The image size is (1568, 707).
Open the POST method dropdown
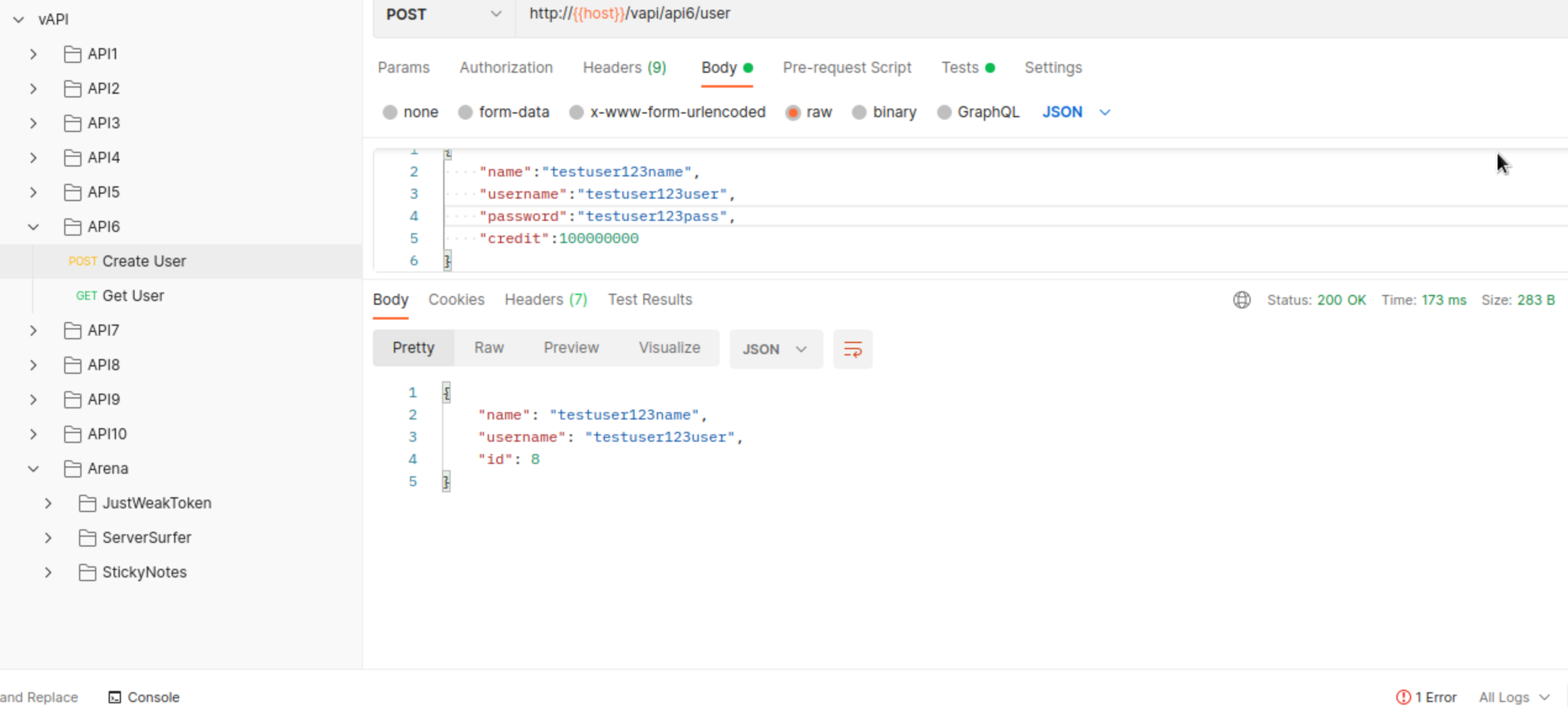click(x=443, y=14)
